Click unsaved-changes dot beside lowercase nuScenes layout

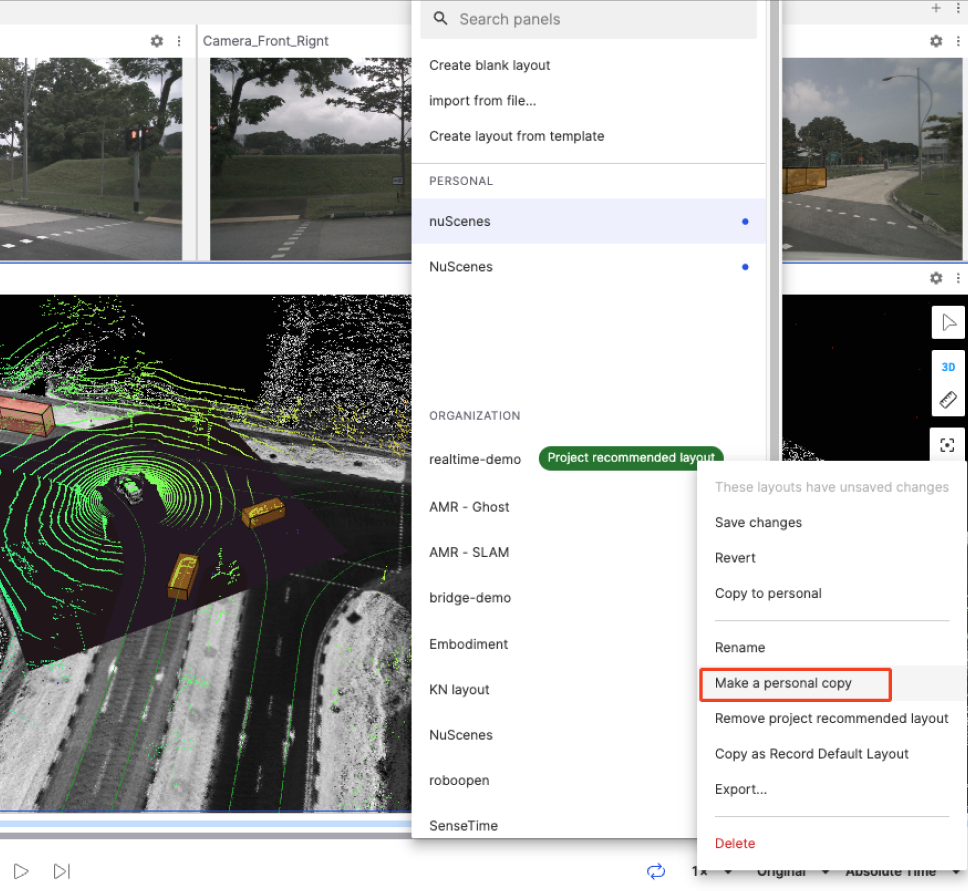[x=745, y=222]
